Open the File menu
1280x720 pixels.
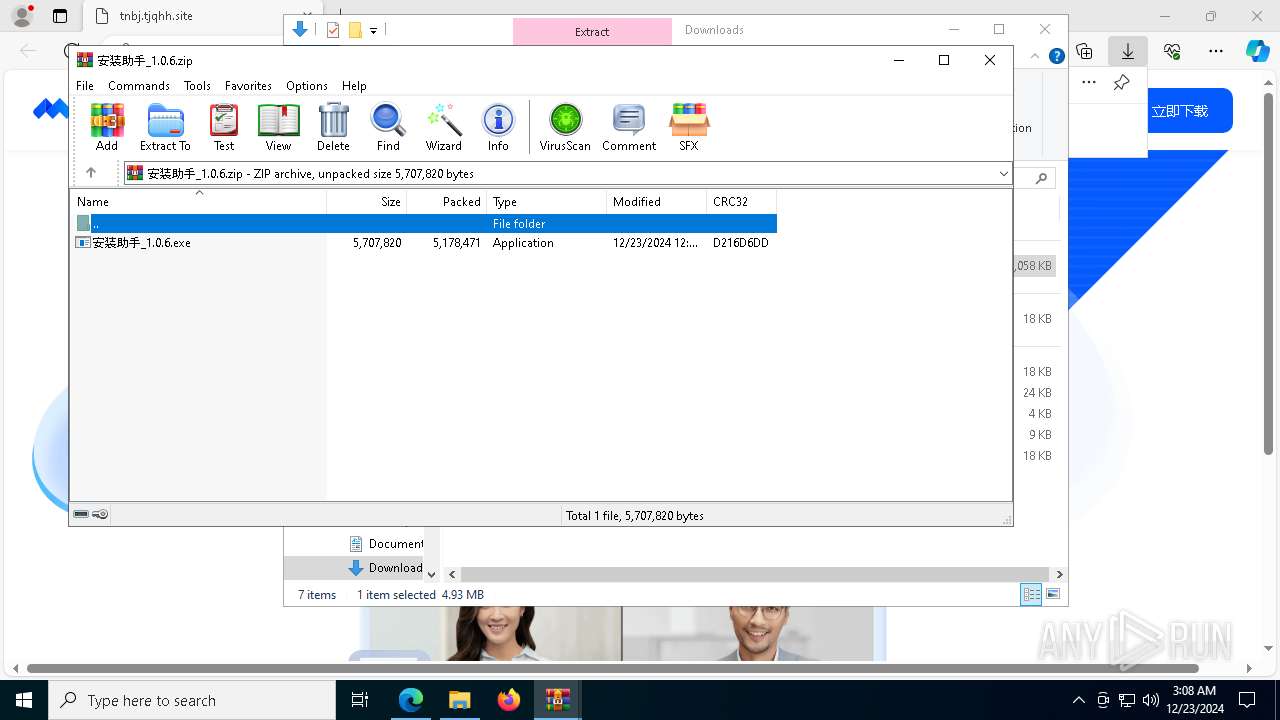tap(85, 86)
